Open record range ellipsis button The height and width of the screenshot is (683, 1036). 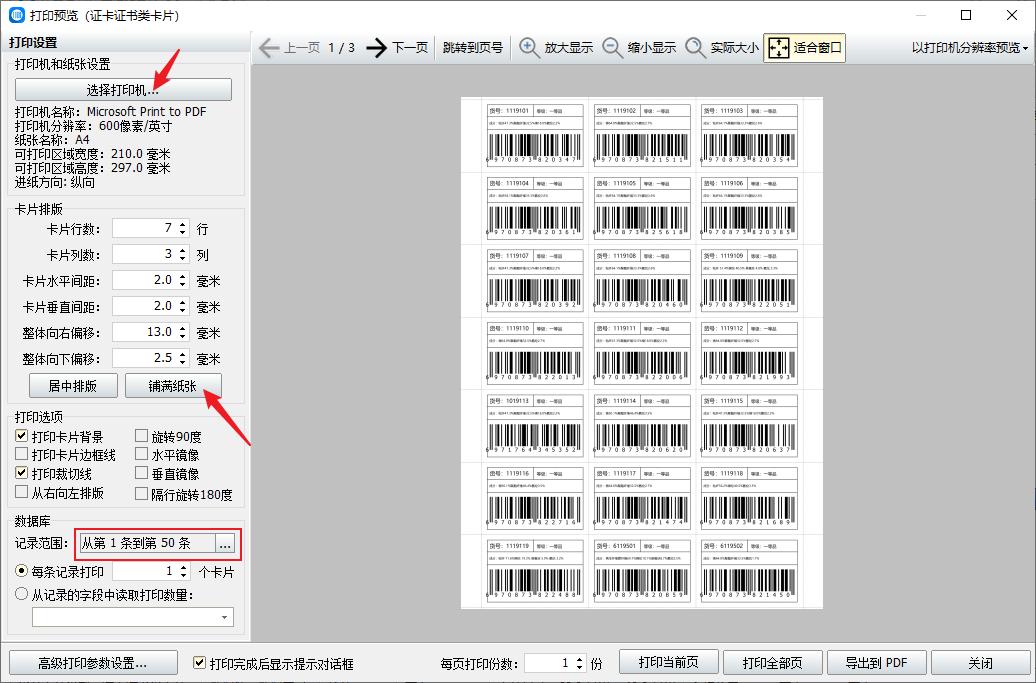tap(226, 544)
